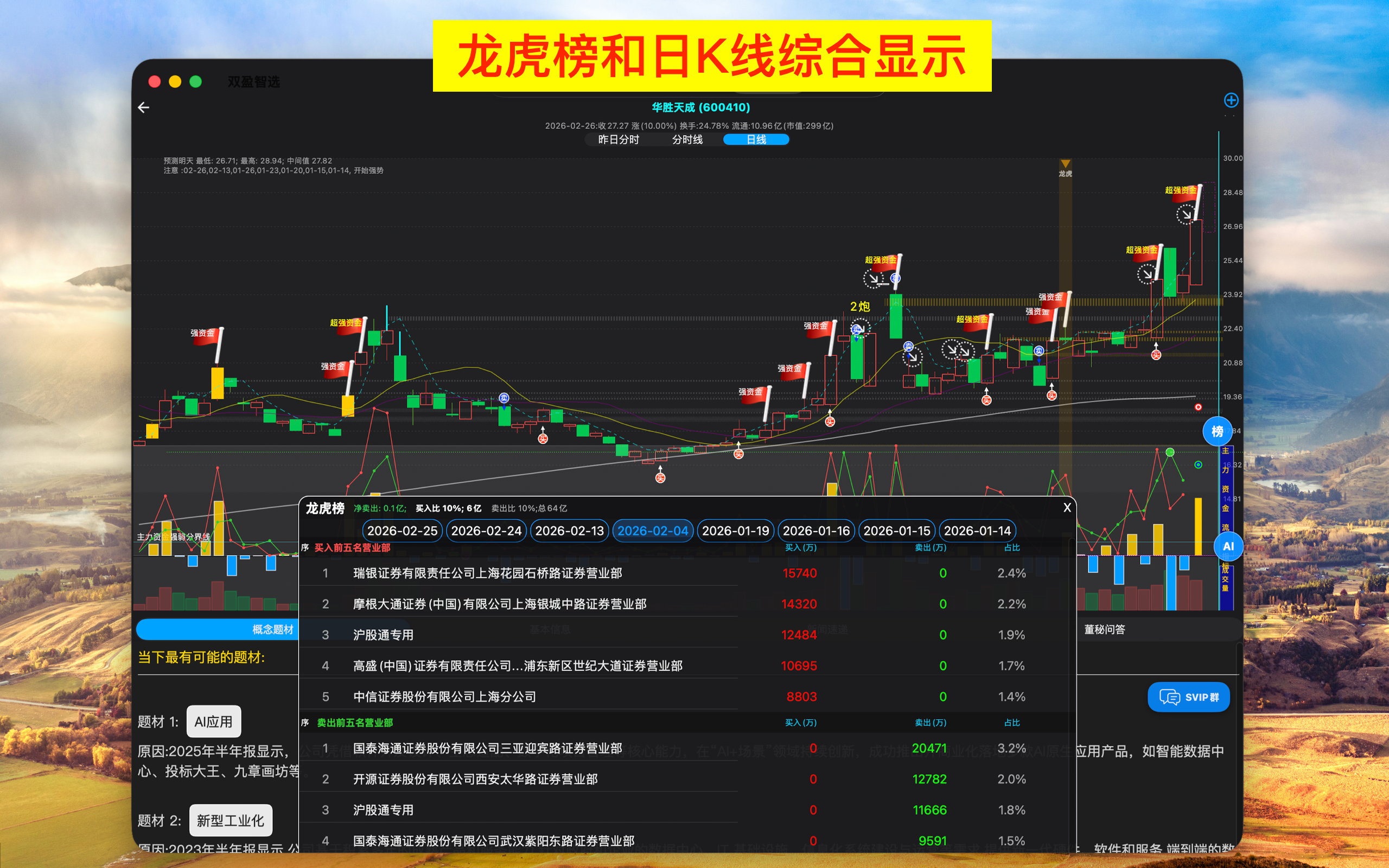1389x868 pixels.
Task: Open the 概念题材 tab
Action: point(272,629)
